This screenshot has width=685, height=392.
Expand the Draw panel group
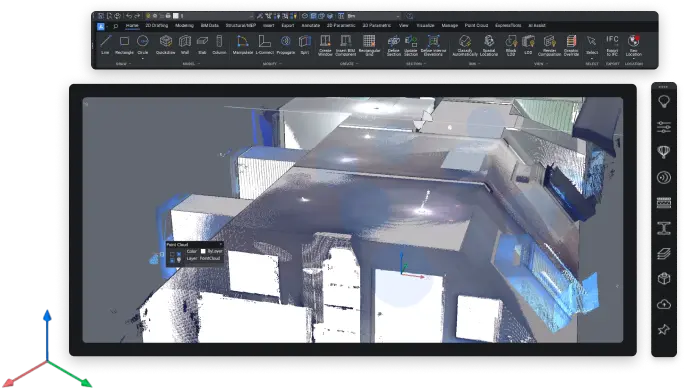[x=123, y=64]
